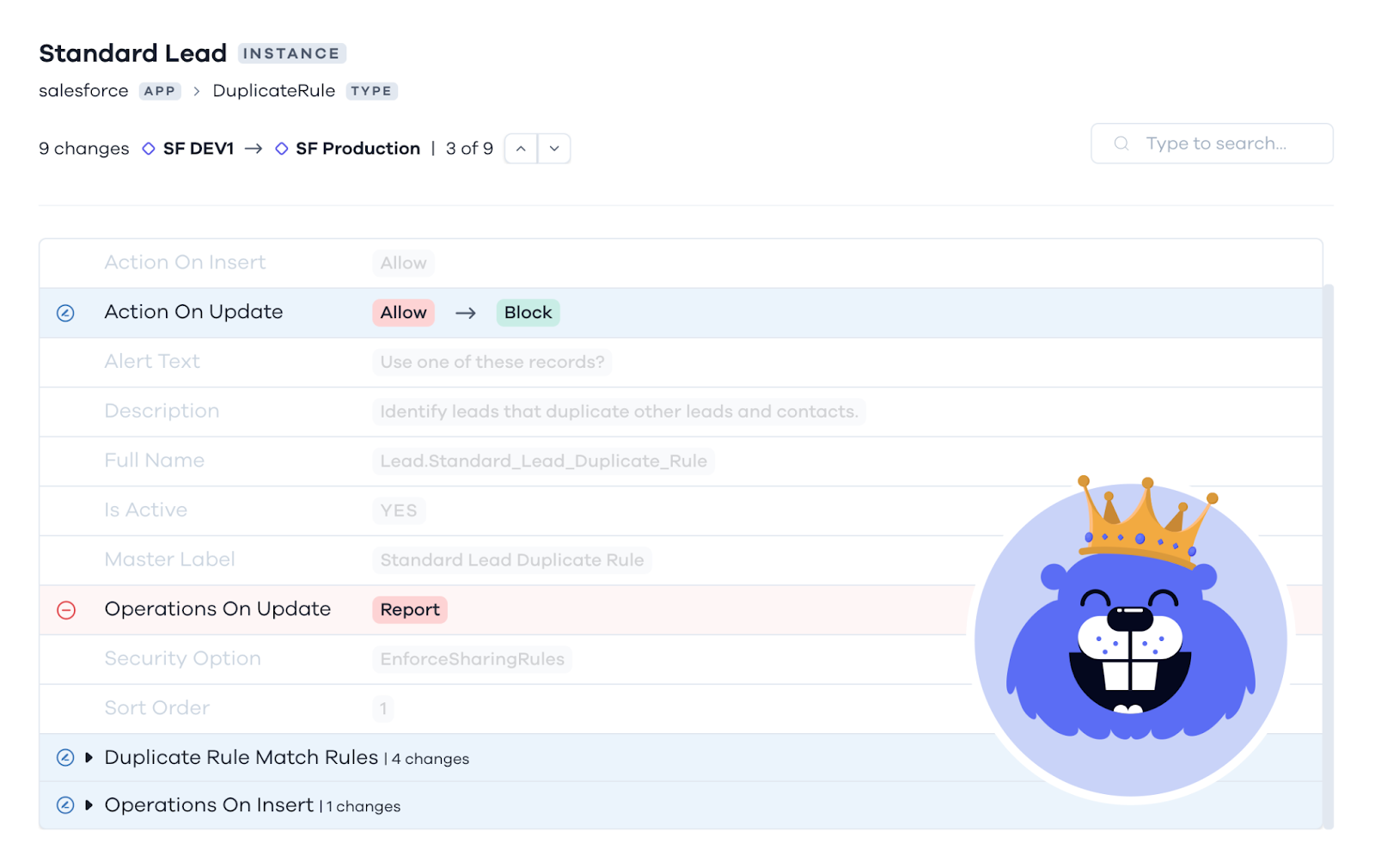
Task: Select the red Allow old value tag
Action: pos(403,313)
